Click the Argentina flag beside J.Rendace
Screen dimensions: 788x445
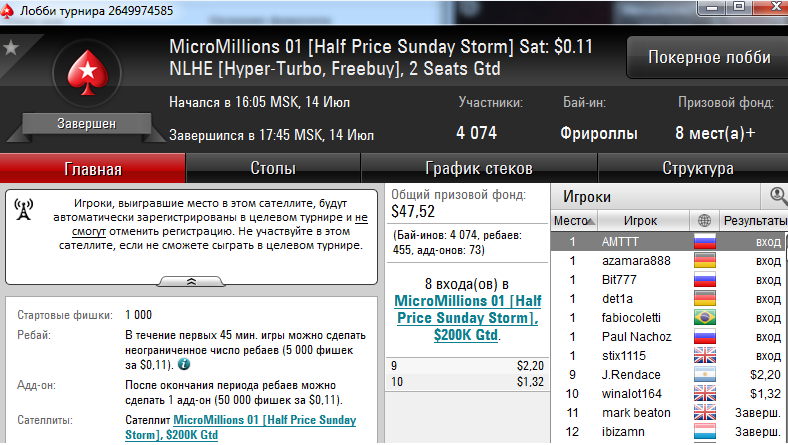tap(705, 375)
